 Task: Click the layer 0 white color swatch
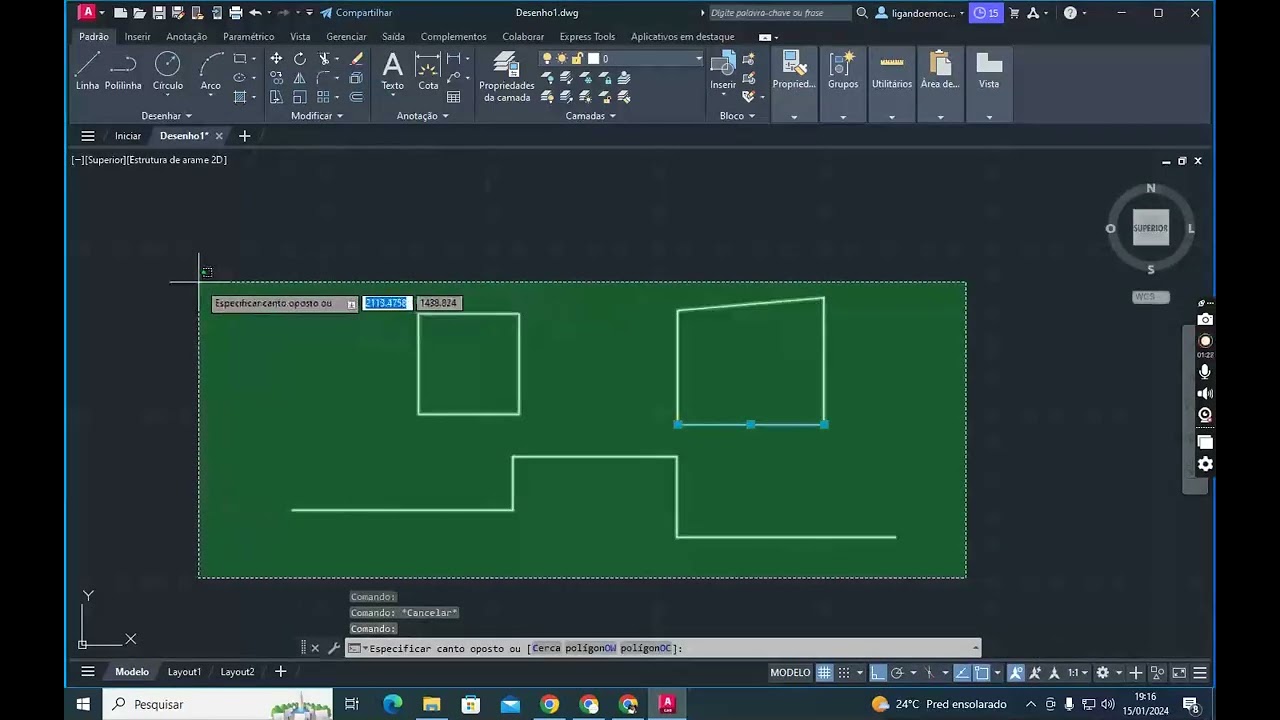[593, 59]
